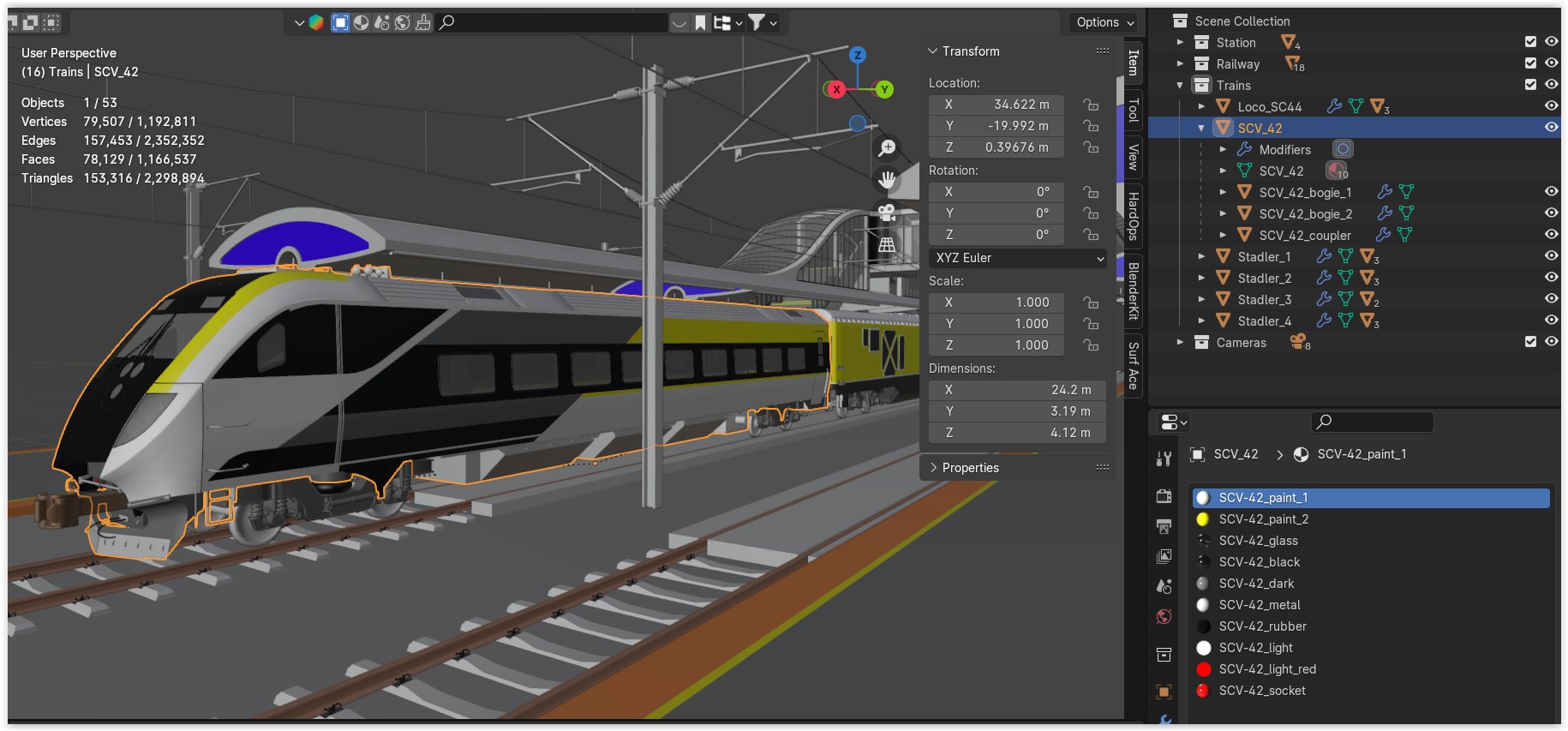Viewport: 1568px width, 731px height.
Task: Open the Collection properties box icon
Action: [1164, 655]
